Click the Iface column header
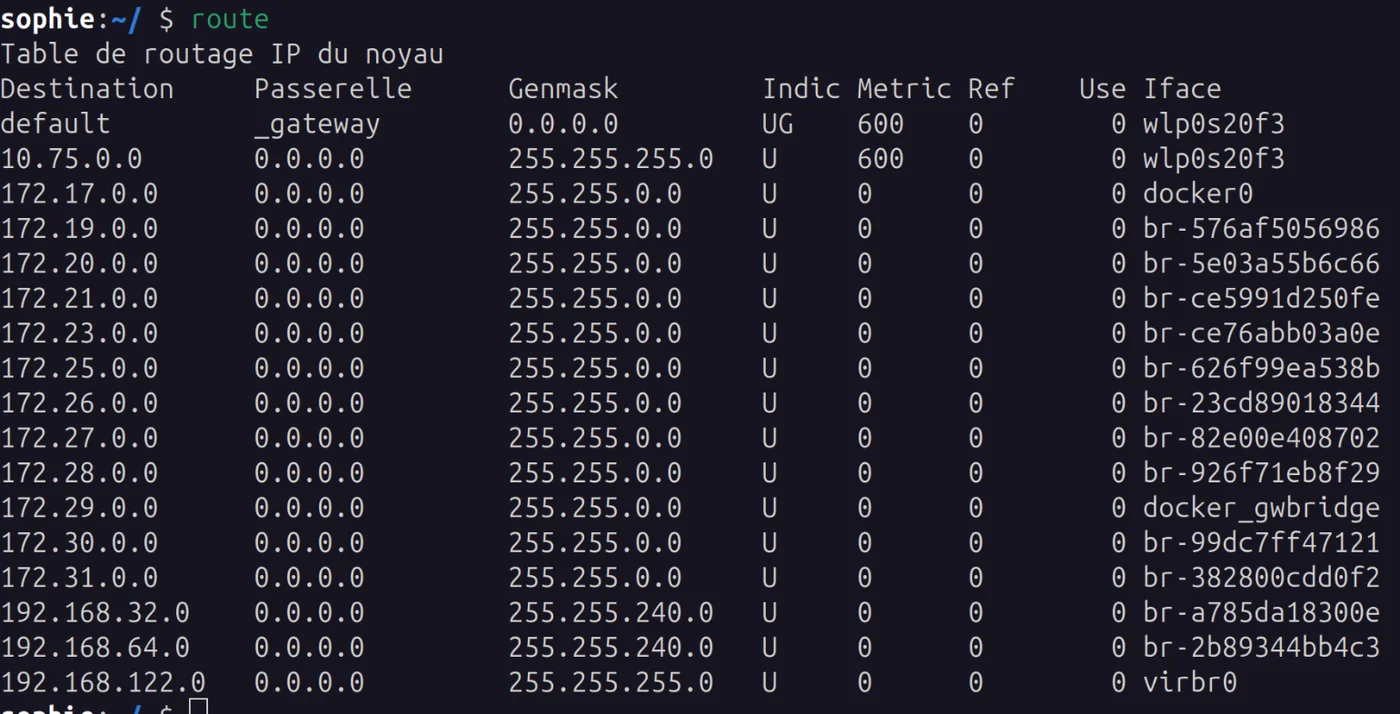This screenshot has height=714, width=1400. (1181, 88)
